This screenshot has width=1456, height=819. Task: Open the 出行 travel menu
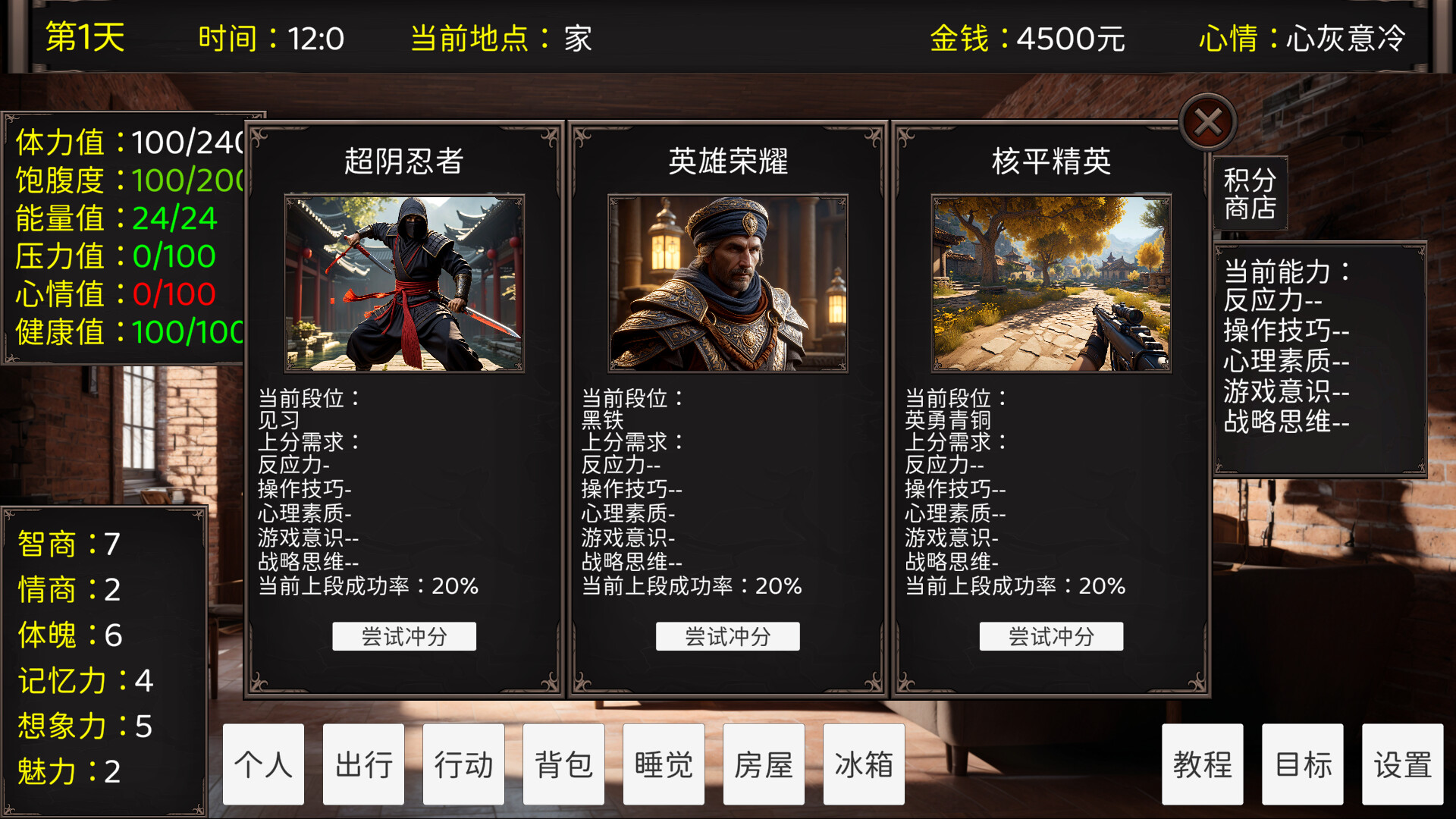[363, 764]
